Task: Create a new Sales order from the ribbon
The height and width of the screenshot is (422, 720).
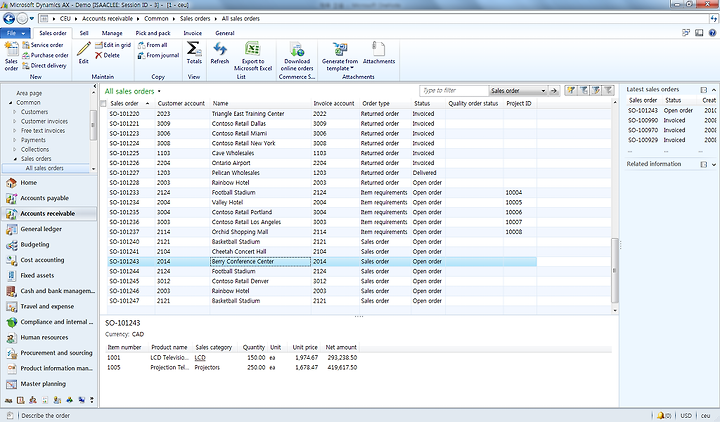Action: [x=11, y=56]
